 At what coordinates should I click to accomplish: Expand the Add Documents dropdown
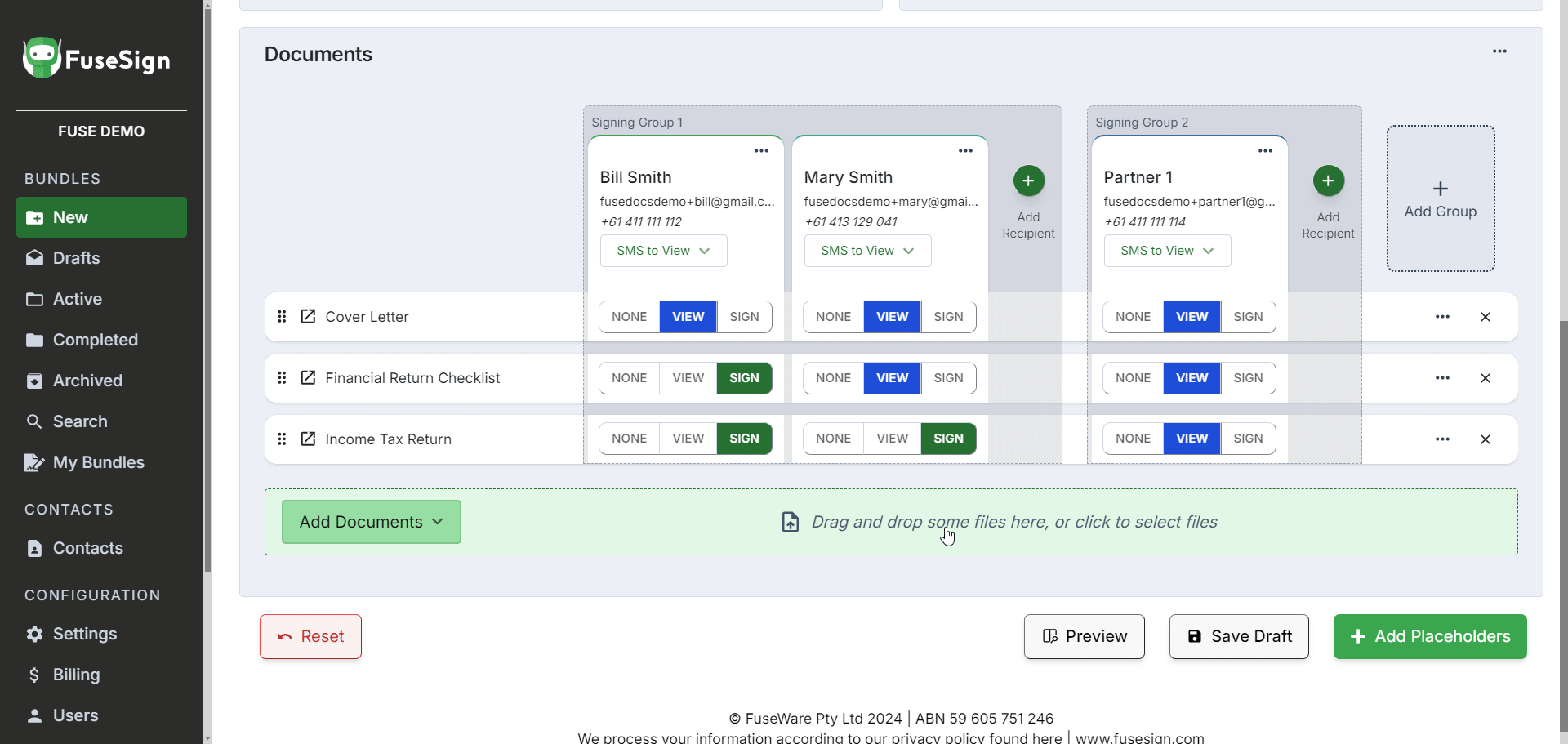(x=372, y=522)
